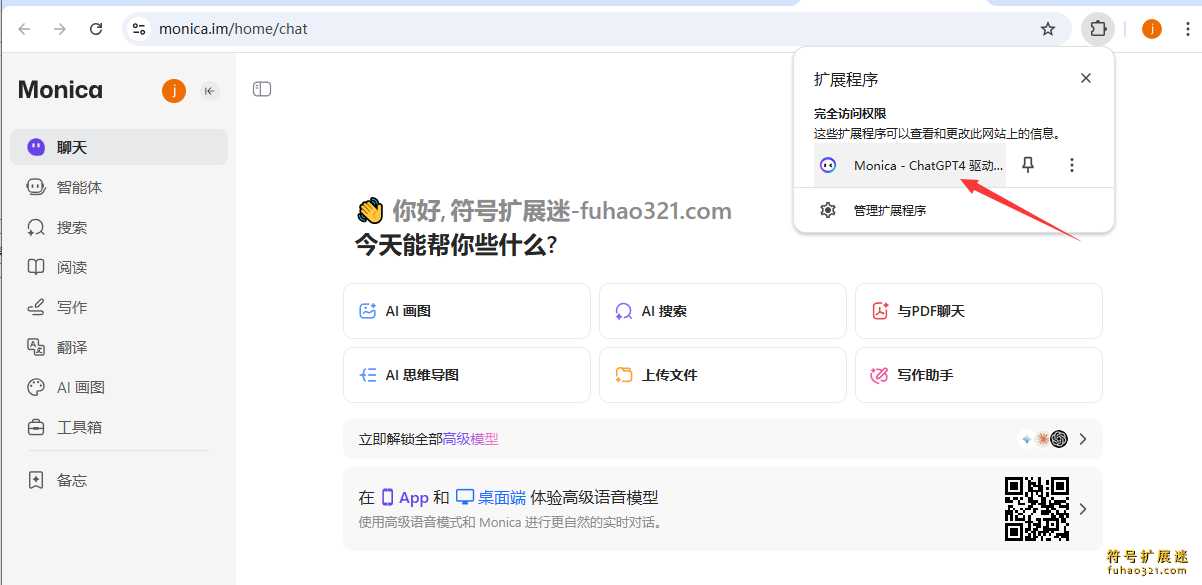Click the AI 画图 card
The image size is (1202, 585).
467,311
